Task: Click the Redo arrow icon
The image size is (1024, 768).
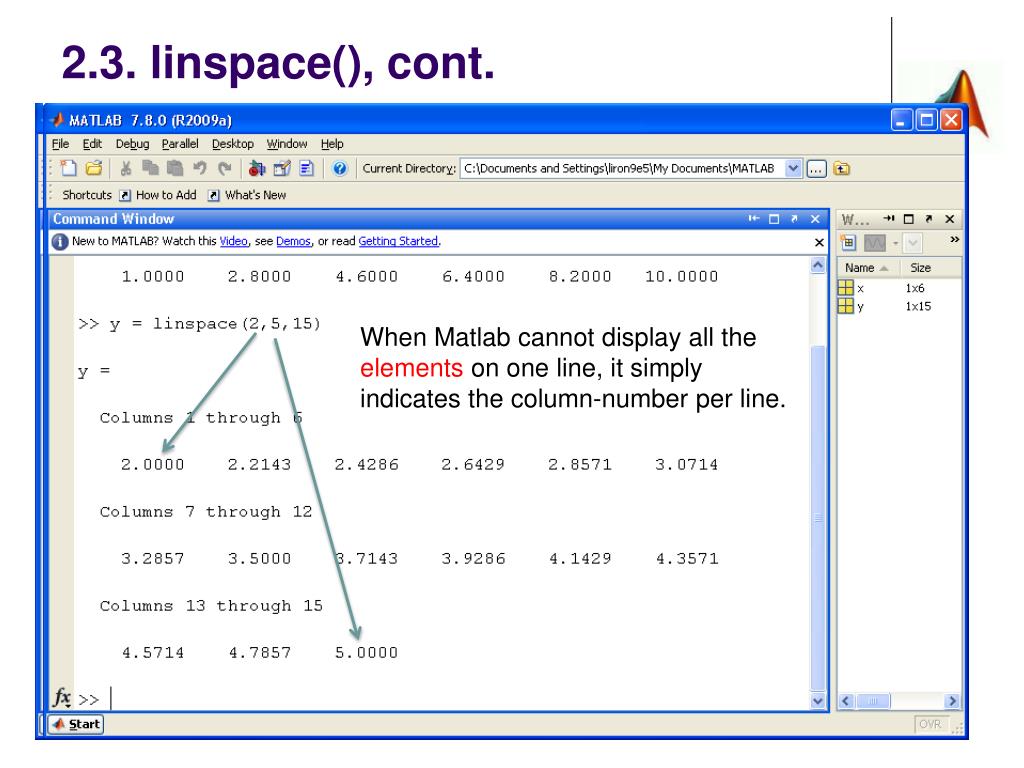Action: click(x=225, y=168)
